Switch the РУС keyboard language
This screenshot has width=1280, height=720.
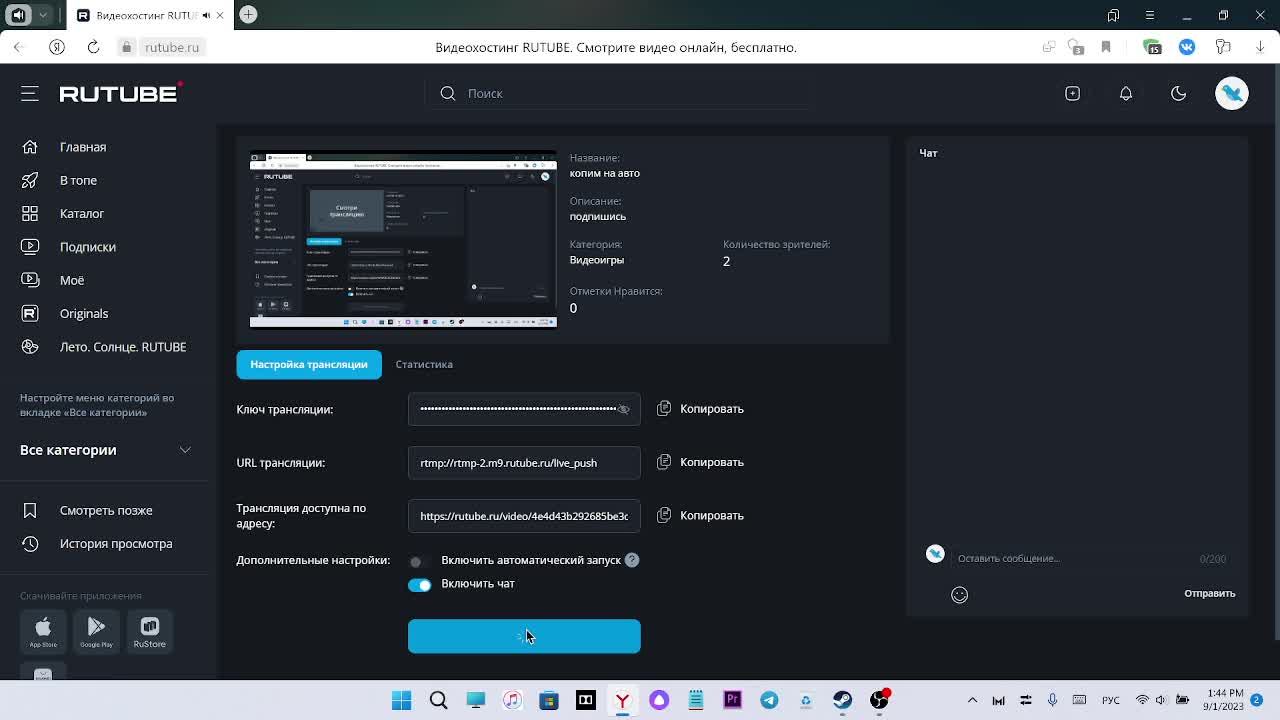[x=1110, y=700]
